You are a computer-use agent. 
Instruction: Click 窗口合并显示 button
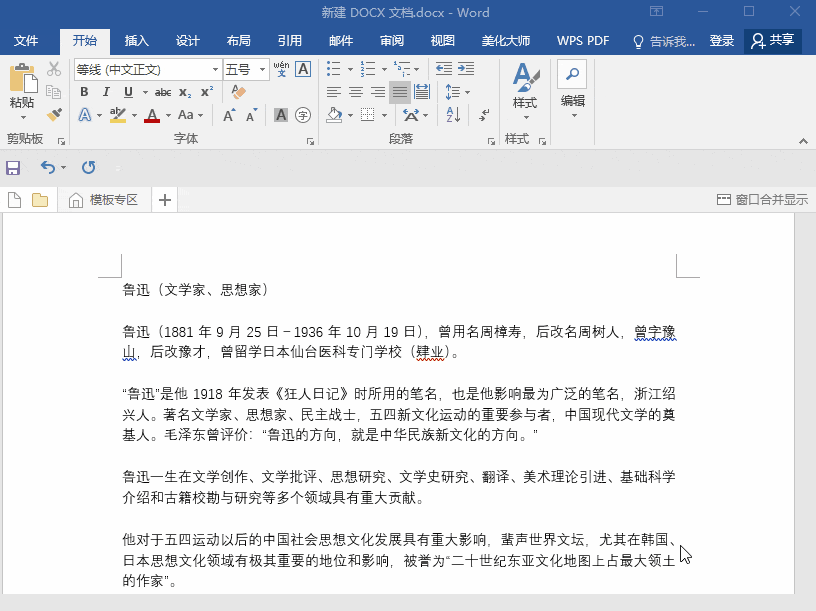[x=762, y=200]
